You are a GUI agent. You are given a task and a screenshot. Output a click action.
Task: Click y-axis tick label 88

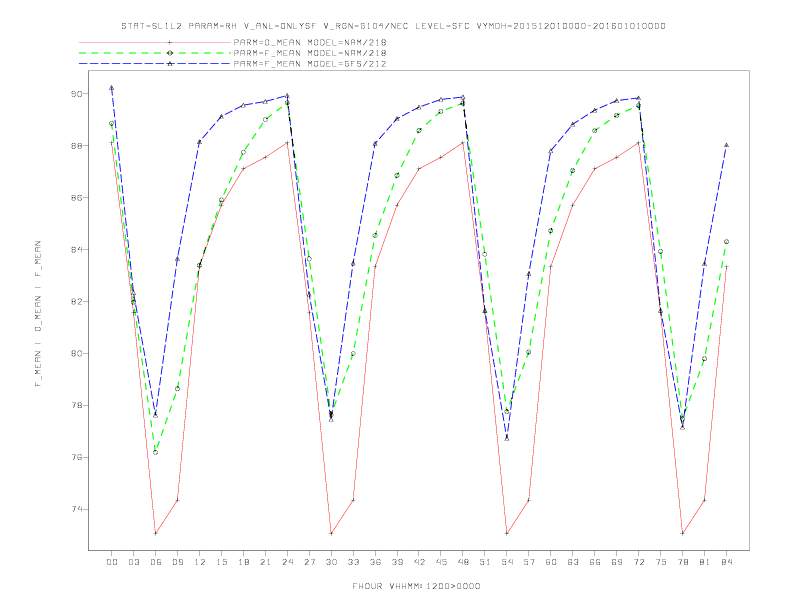[77, 146]
